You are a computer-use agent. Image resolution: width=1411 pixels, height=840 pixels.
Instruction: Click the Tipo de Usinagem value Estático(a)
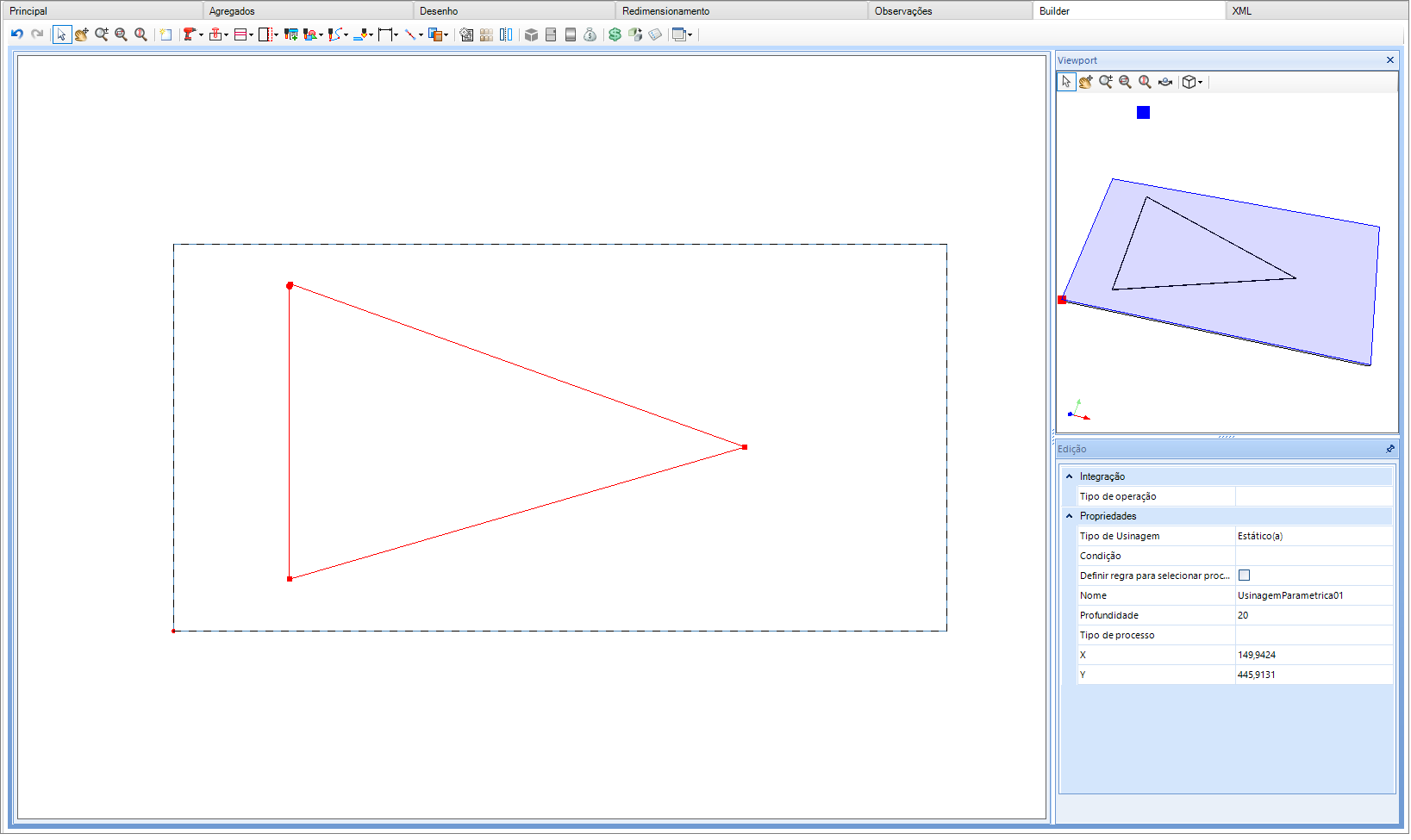[1314, 536]
